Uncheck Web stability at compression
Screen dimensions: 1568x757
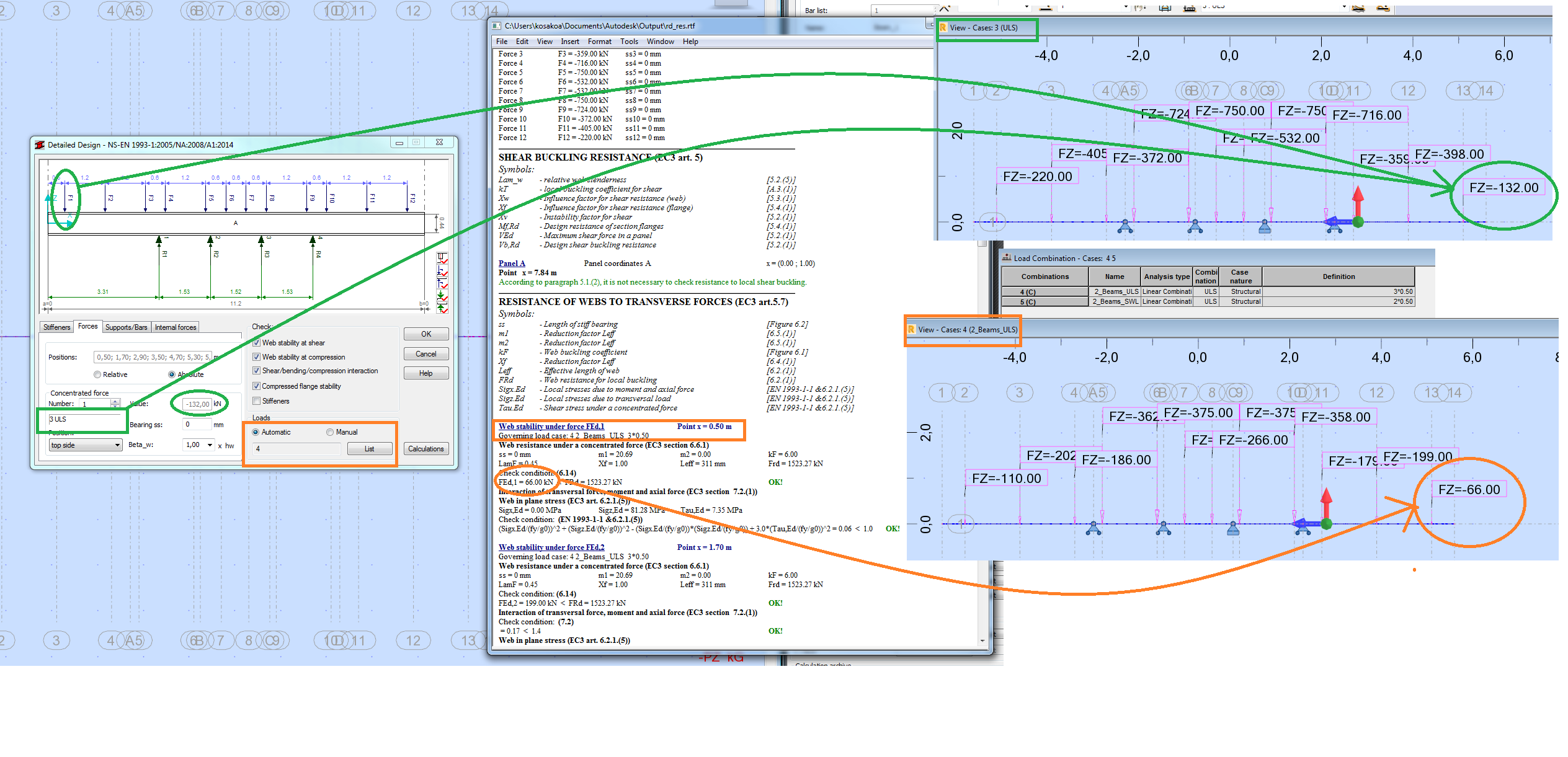pos(256,356)
